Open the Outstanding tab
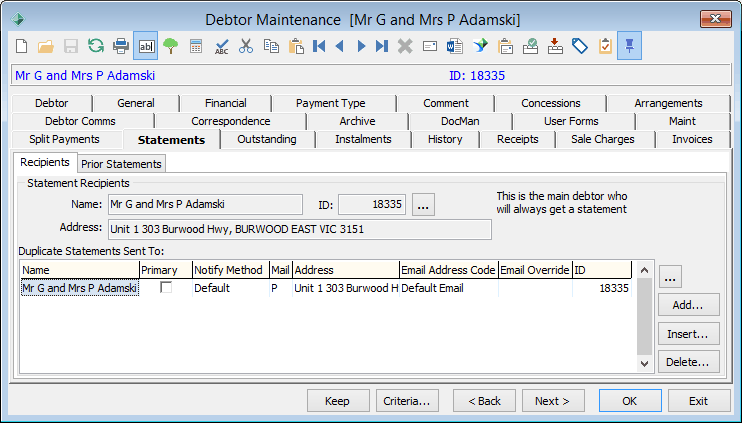 click(267, 140)
